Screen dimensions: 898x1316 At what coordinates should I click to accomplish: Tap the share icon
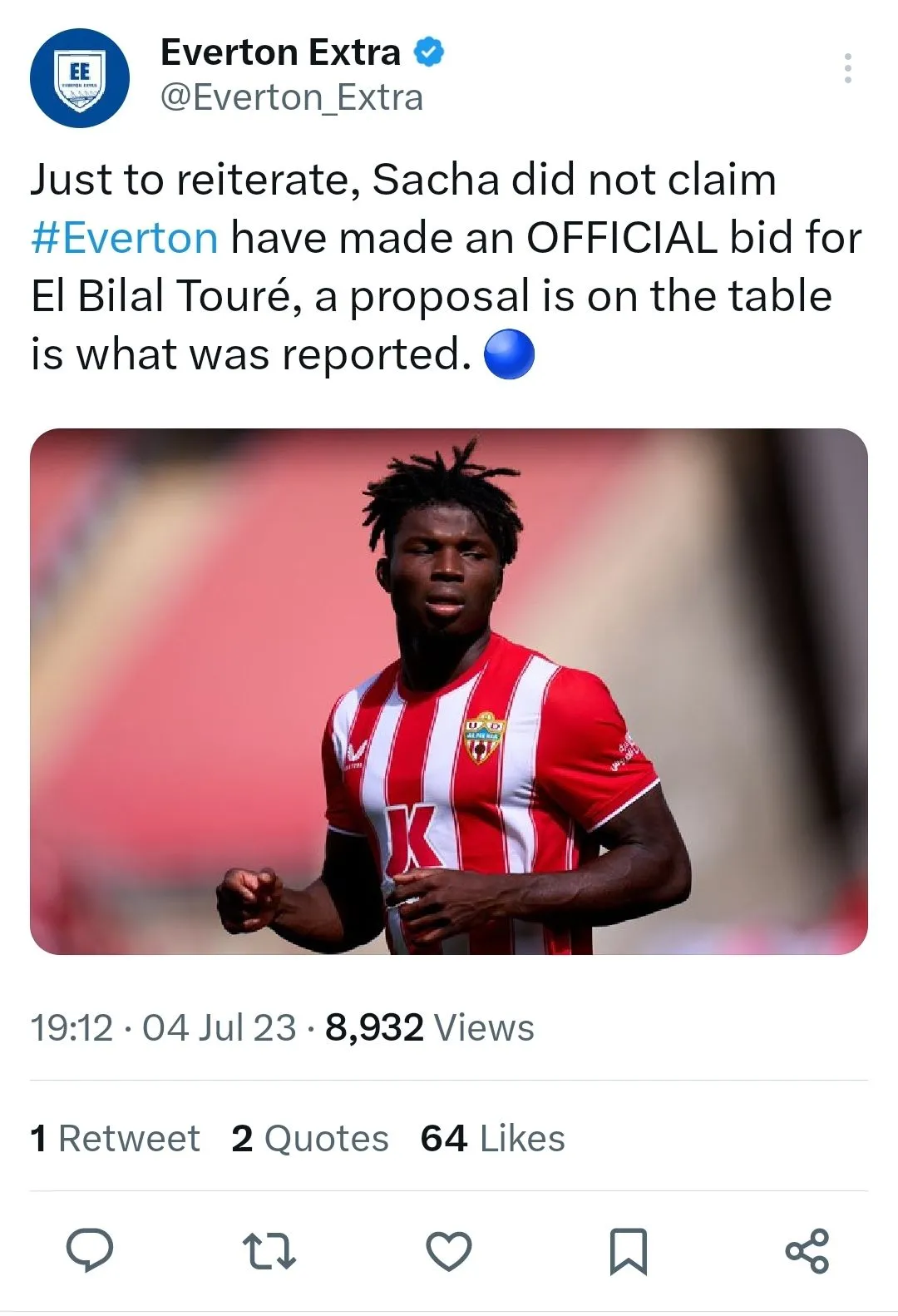[807, 1251]
